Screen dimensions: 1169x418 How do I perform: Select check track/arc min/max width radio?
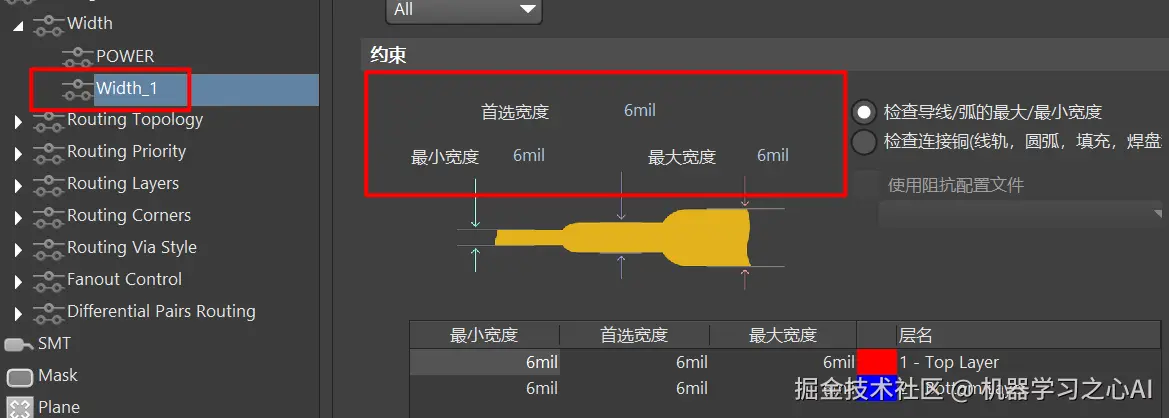(864, 113)
